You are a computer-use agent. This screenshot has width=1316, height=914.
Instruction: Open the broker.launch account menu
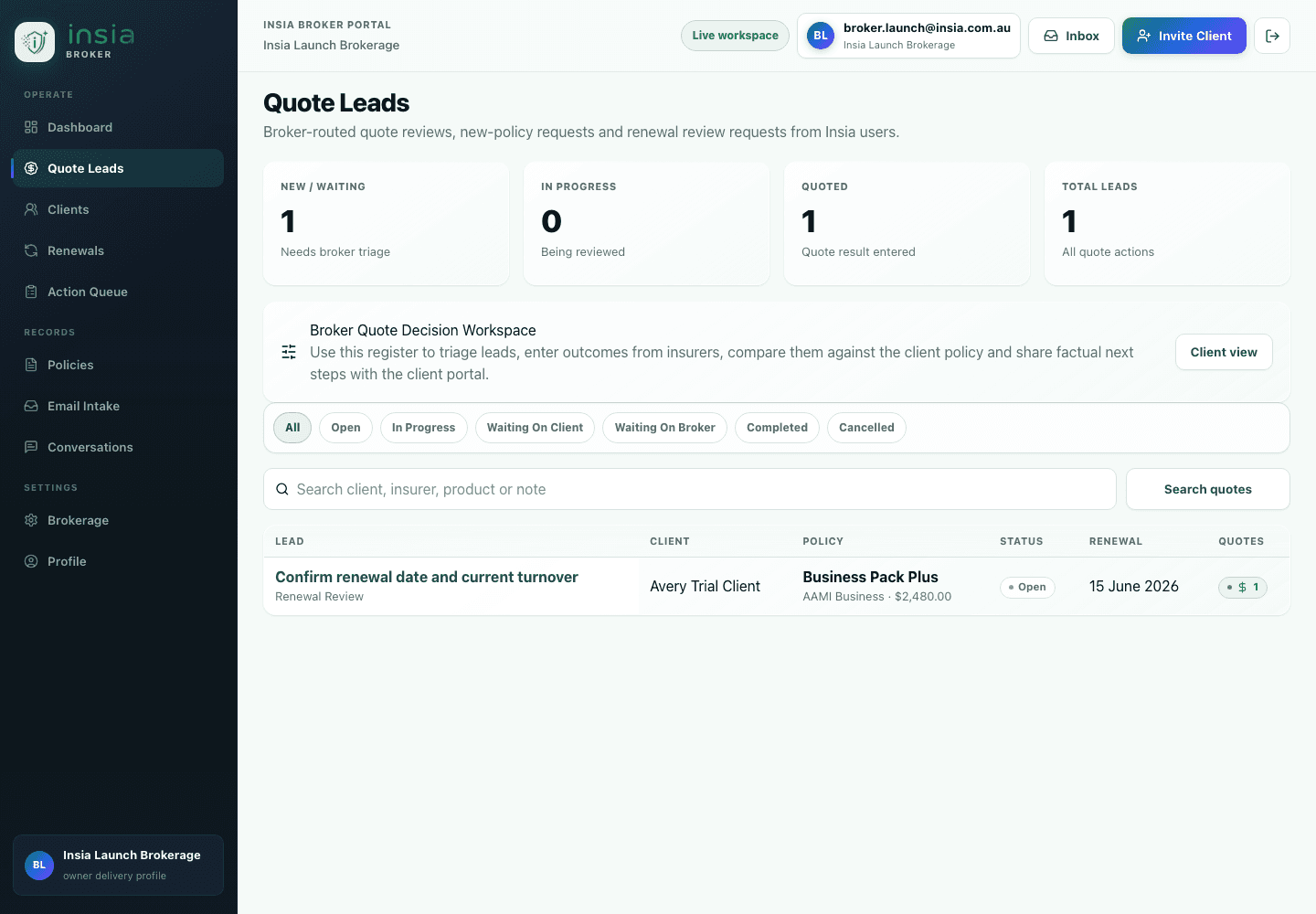point(908,36)
